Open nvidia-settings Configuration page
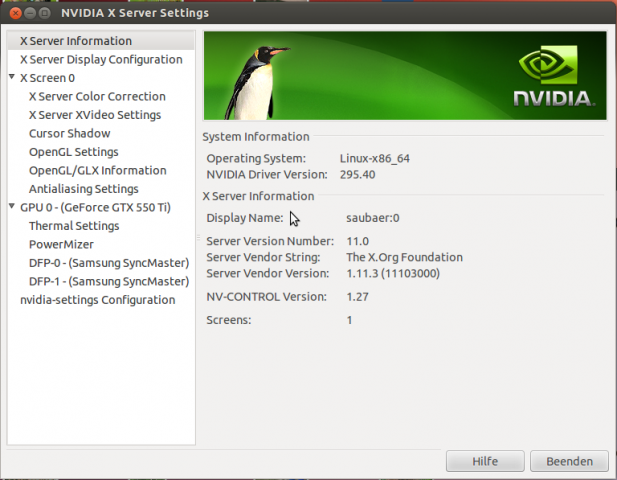 click(98, 300)
